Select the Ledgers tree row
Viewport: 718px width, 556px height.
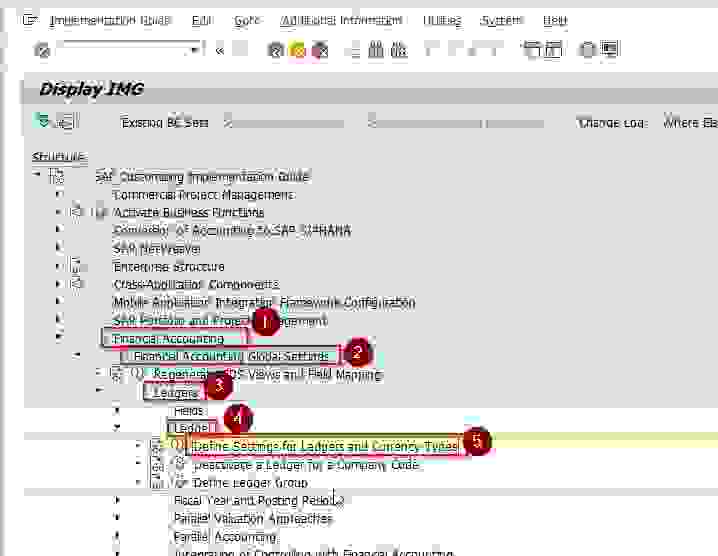(175, 393)
